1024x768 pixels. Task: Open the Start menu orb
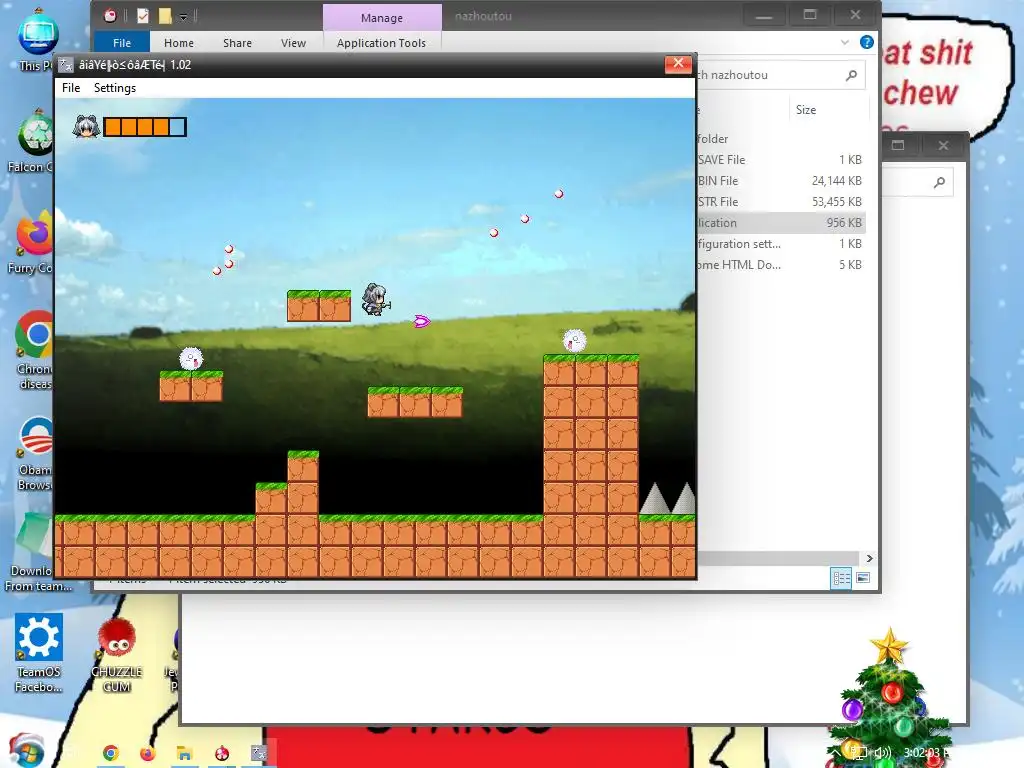26,751
